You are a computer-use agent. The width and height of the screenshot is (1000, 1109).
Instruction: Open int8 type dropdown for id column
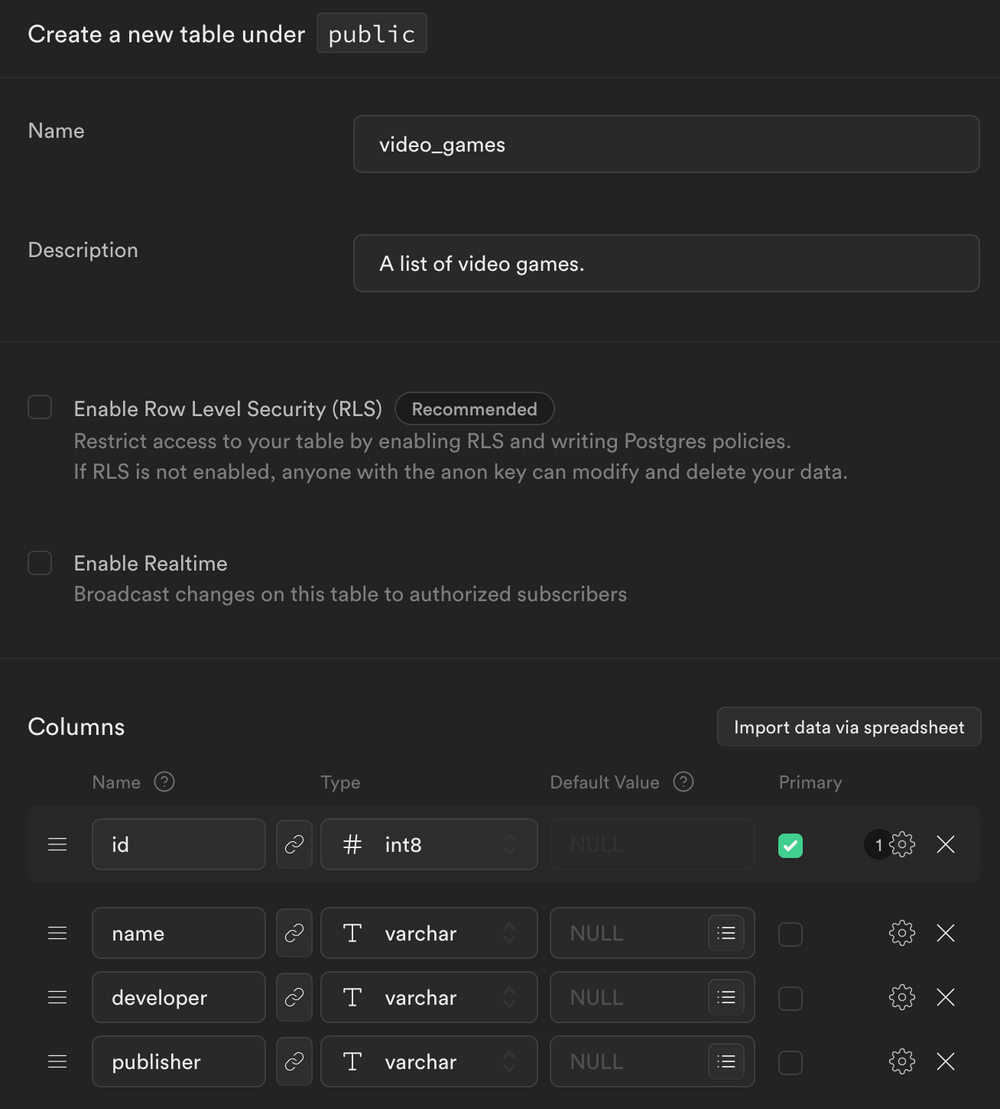(x=429, y=845)
